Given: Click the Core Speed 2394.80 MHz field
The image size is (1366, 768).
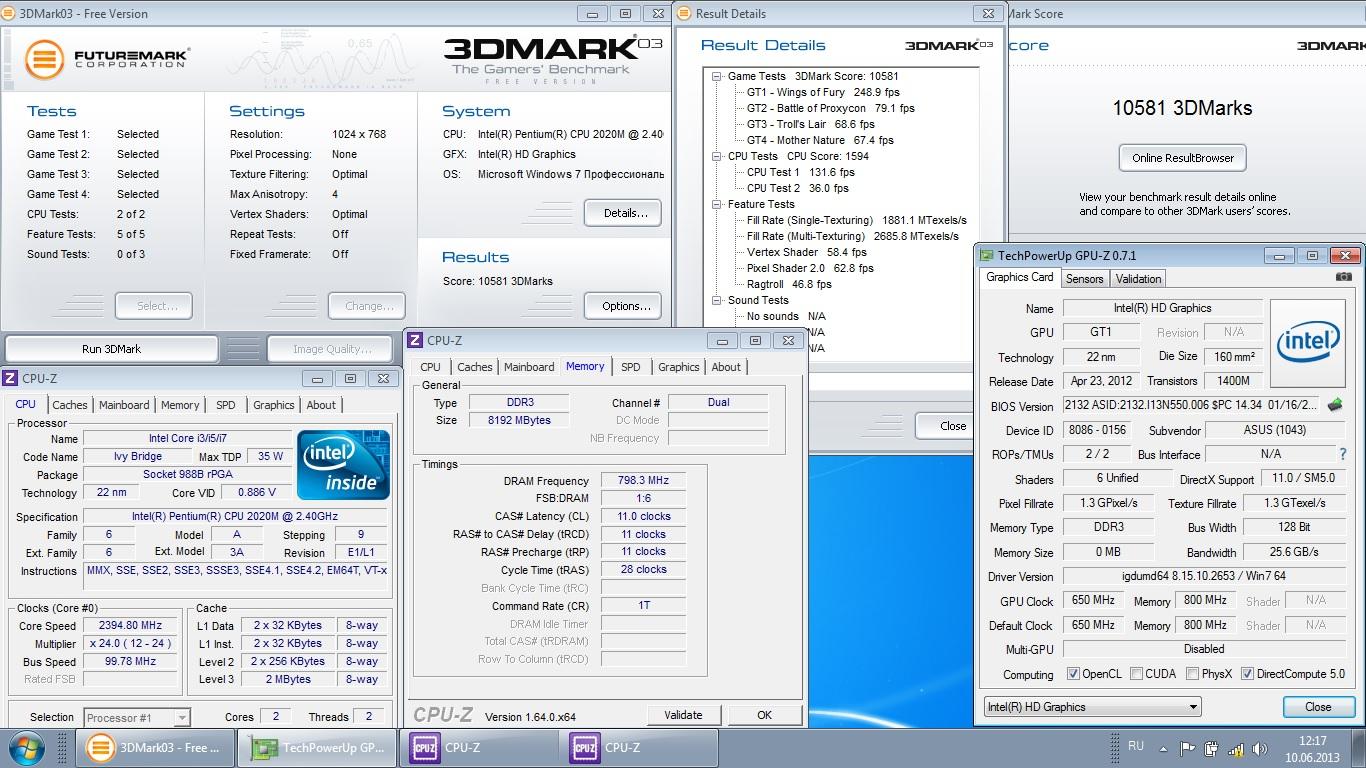Looking at the screenshot, I should (x=131, y=626).
